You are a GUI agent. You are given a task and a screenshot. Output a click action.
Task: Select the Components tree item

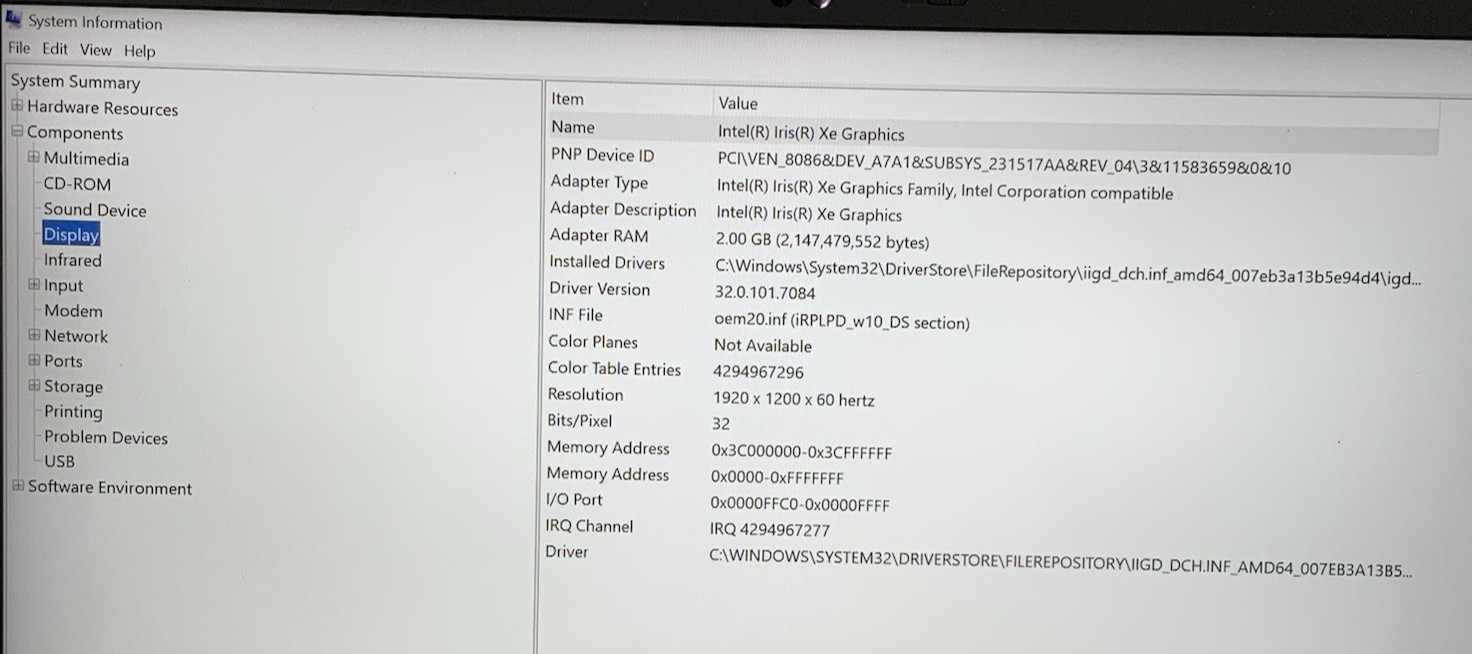(75, 133)
